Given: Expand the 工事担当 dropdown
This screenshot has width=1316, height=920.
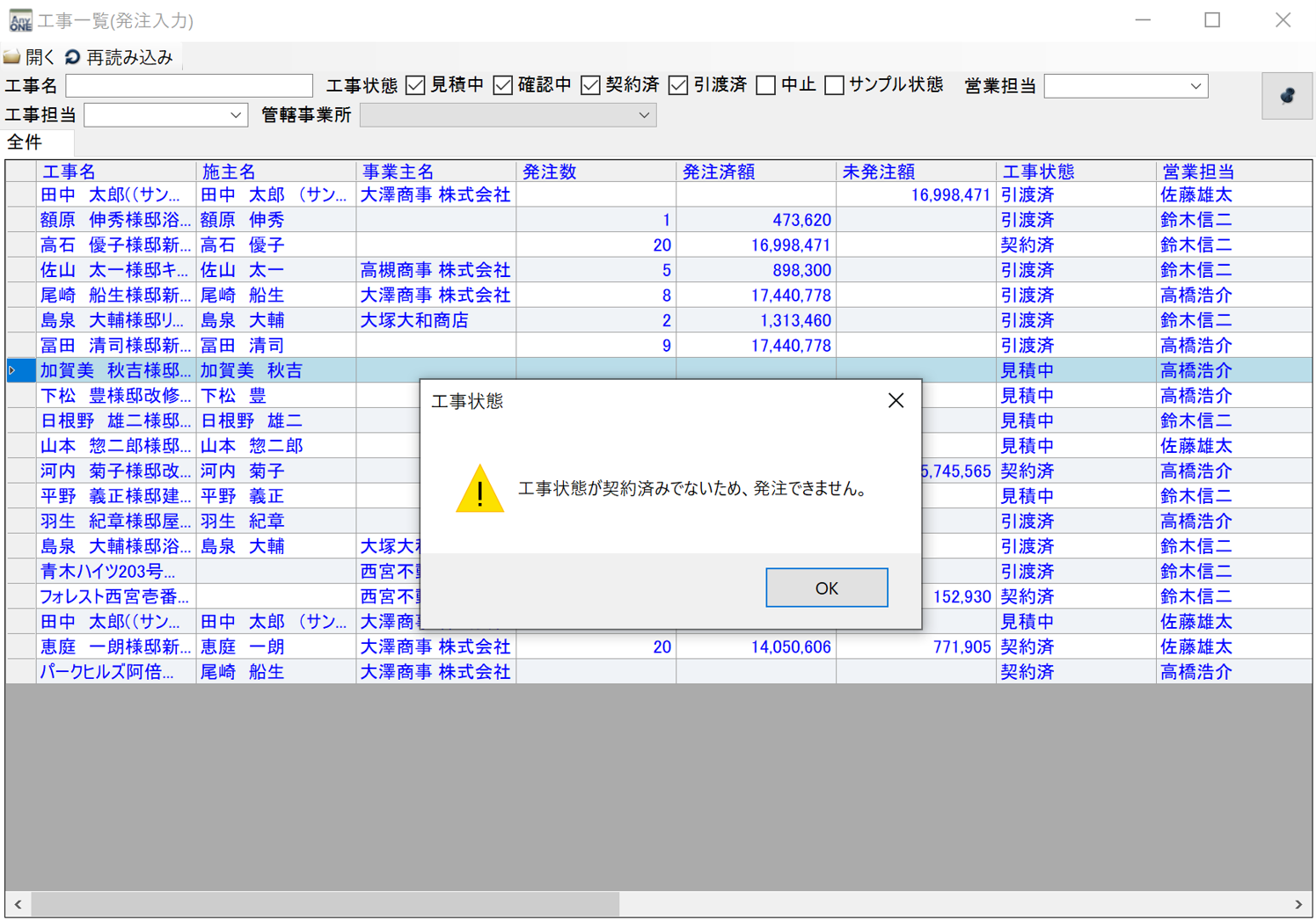Looking at the screenshot, I should 235,115.
